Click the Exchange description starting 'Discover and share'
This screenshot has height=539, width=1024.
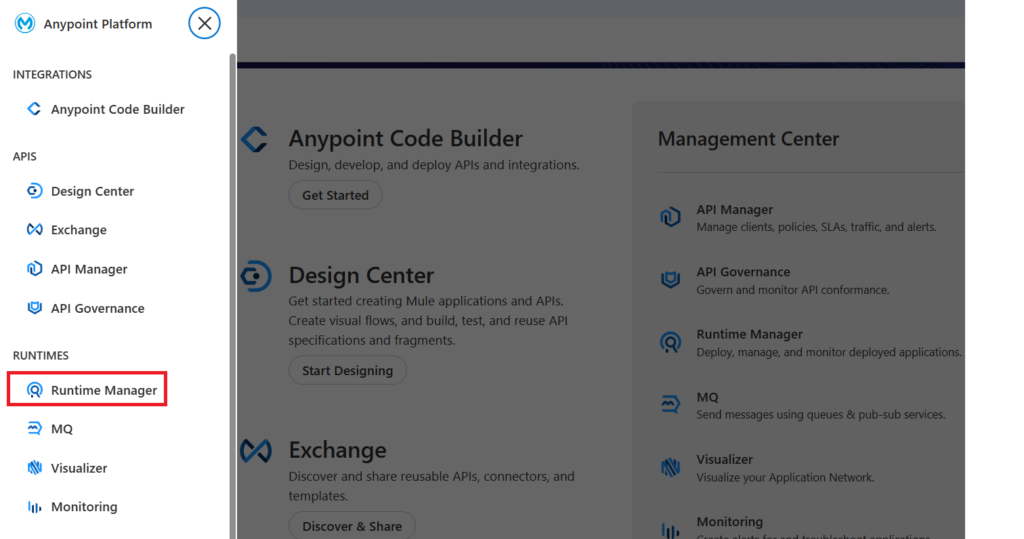click(432, 486)
